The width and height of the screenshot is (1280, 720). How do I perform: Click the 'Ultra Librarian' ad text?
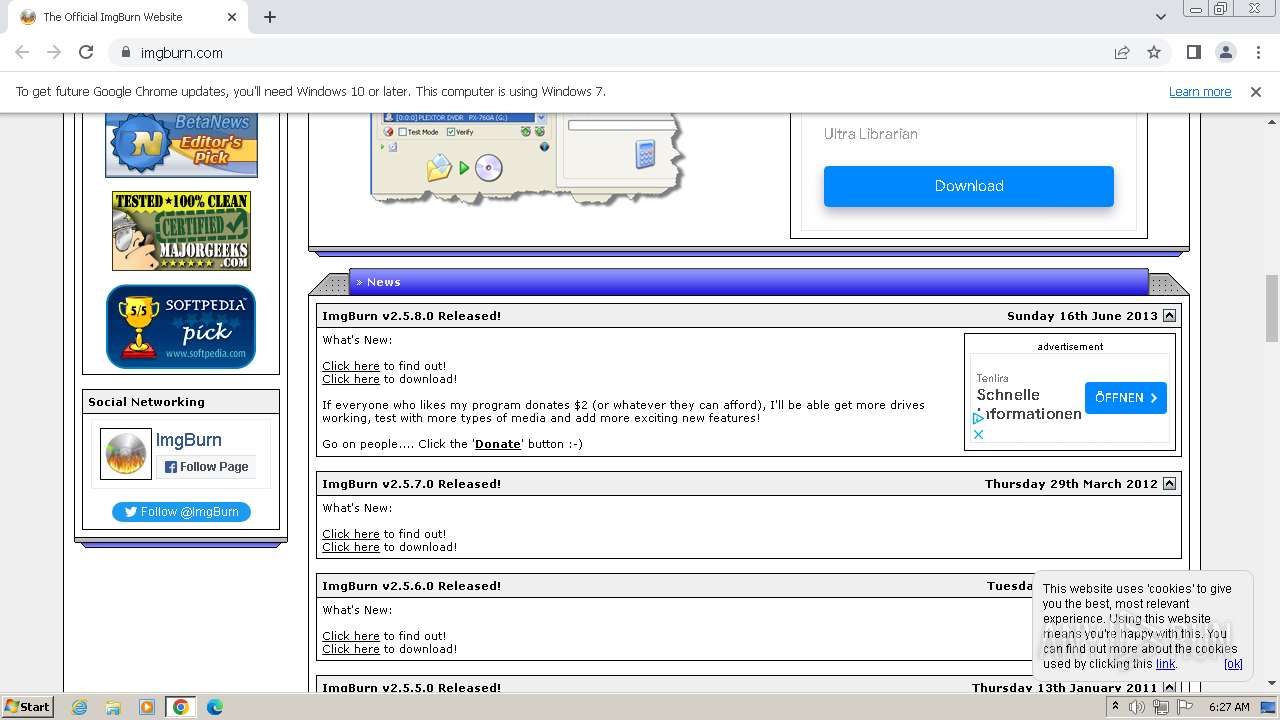[870, 134]
